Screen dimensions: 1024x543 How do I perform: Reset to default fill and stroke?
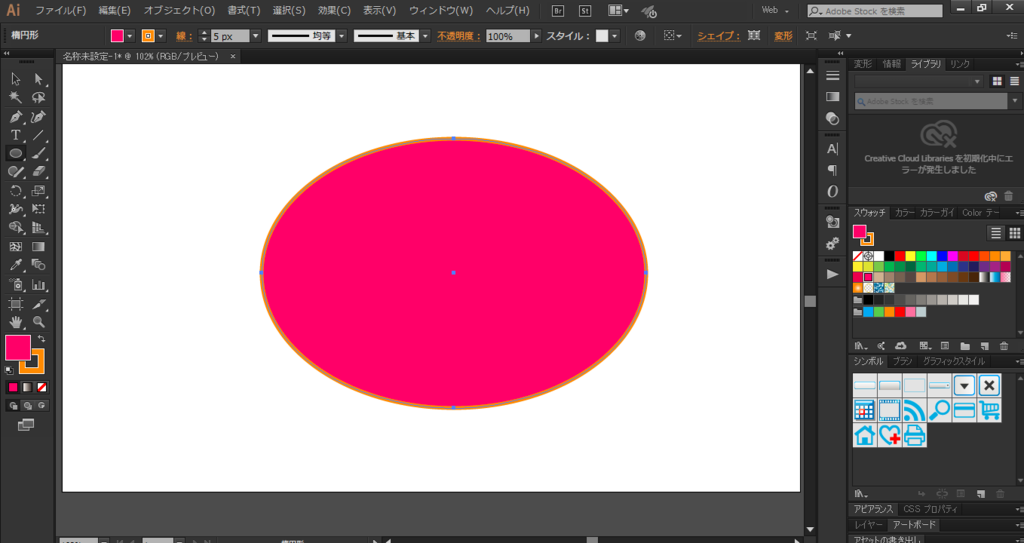(9, 370)
